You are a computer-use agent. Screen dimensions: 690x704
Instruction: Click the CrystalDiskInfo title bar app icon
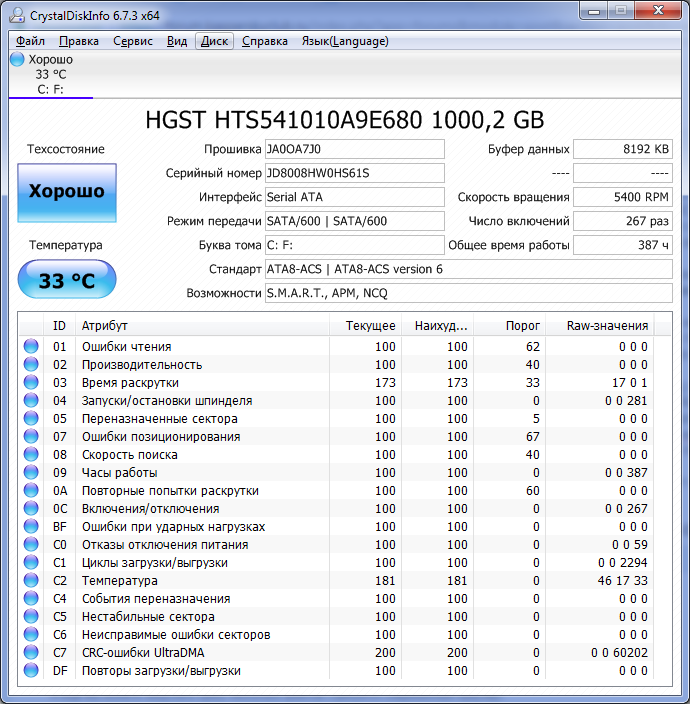[17, 16]
